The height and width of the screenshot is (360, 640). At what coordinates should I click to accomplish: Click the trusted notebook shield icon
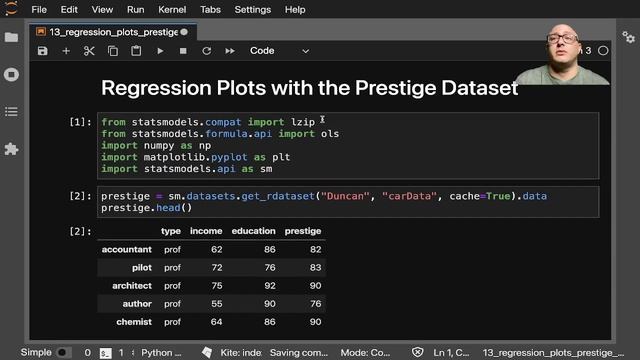click(x=418, y=352)
